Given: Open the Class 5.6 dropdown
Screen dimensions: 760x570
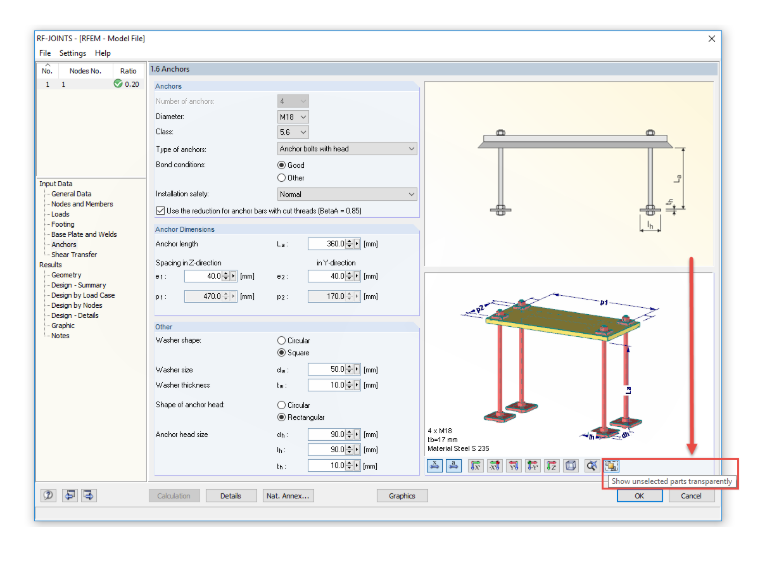Looking at the screenshot, I should (x=293, y=132).
